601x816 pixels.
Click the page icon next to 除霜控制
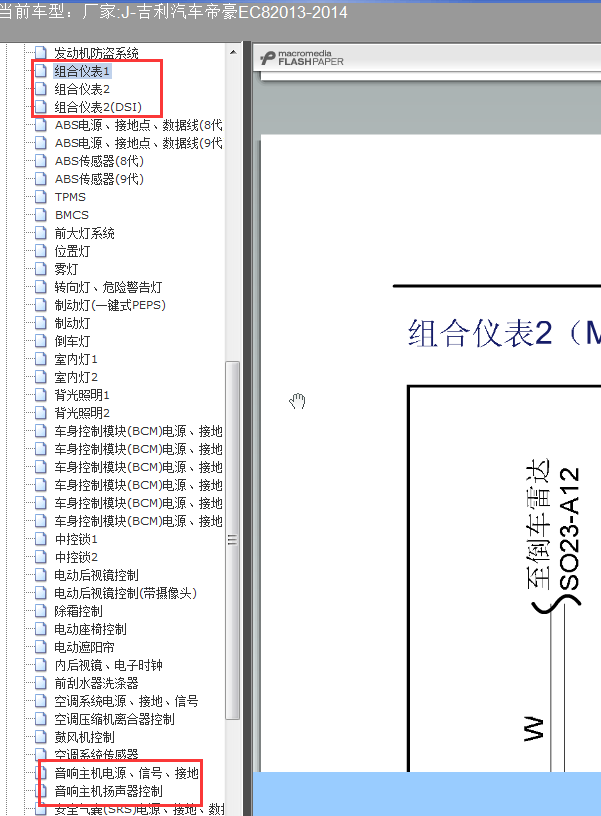click(41, 611)
